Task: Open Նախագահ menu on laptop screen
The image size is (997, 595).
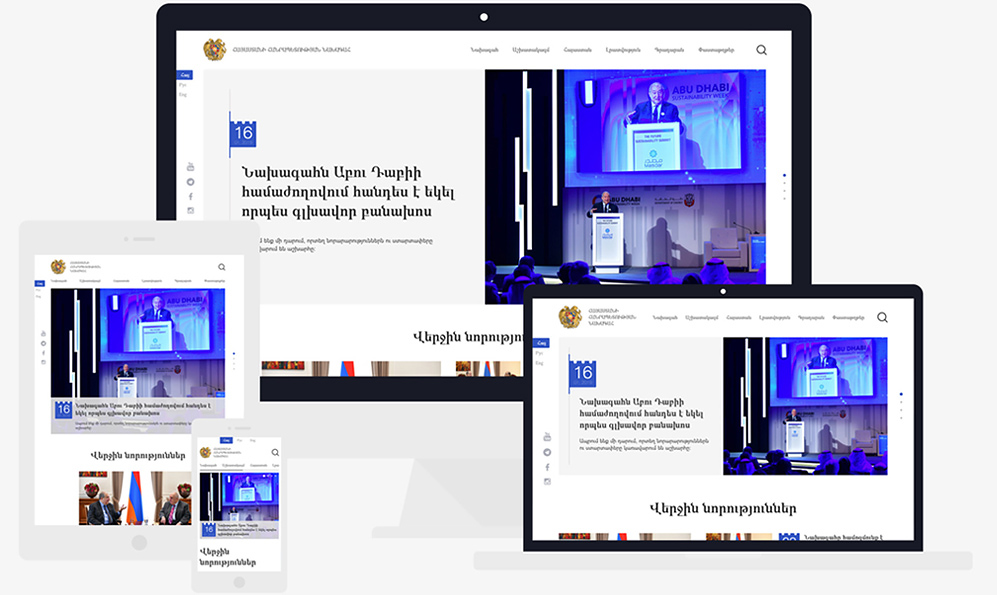Action: [x=664, y=317]
